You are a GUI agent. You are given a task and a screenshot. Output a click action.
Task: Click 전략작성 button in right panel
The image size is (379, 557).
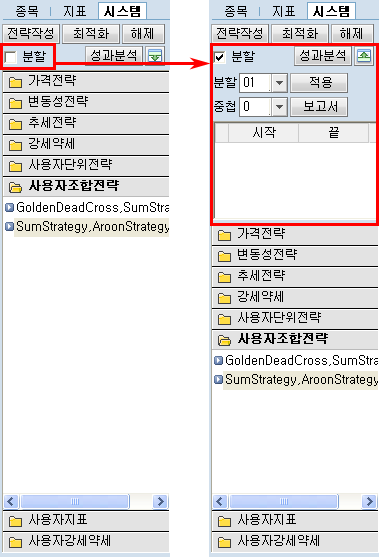[240, 34]
